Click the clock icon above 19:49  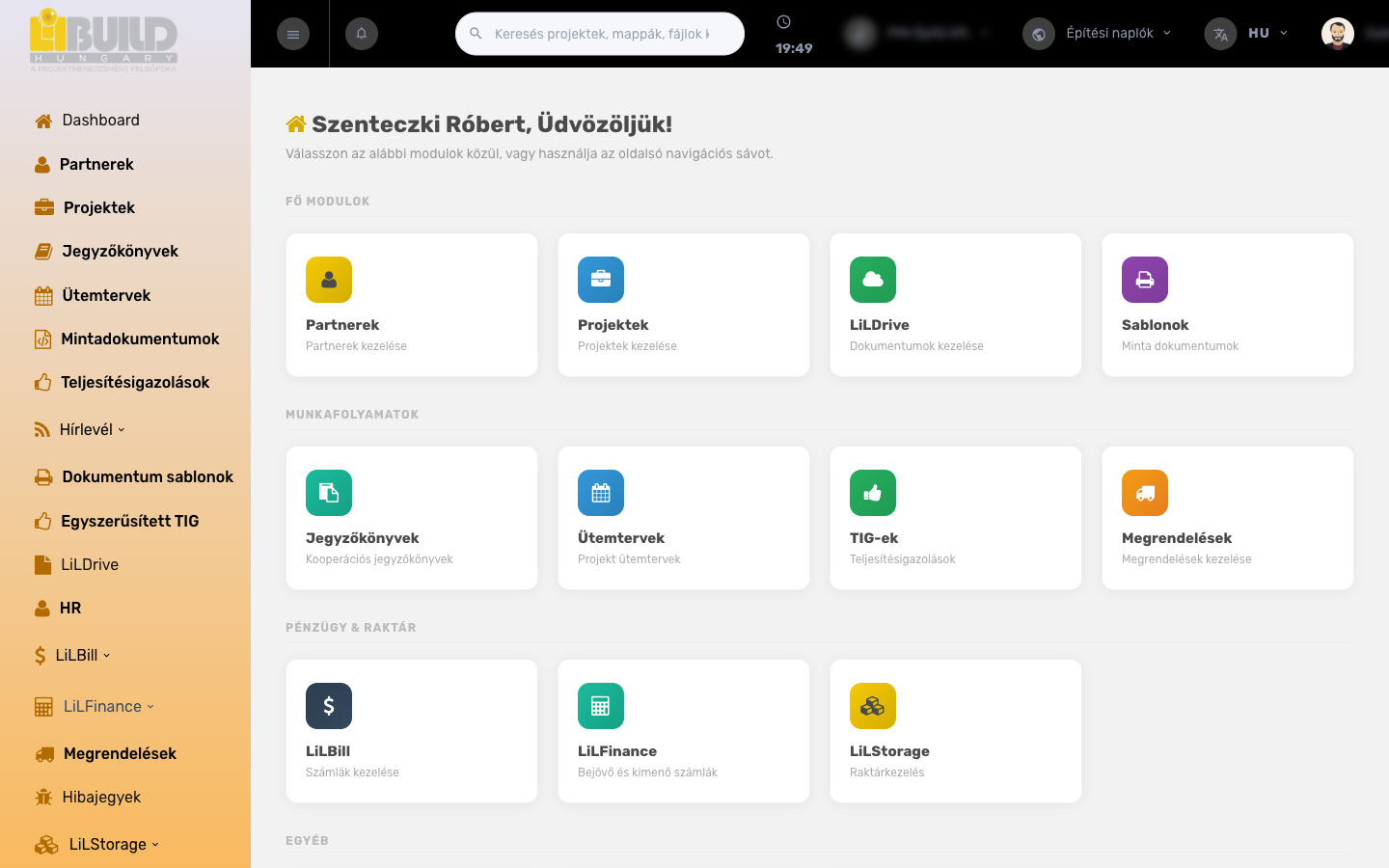point(784,22)
